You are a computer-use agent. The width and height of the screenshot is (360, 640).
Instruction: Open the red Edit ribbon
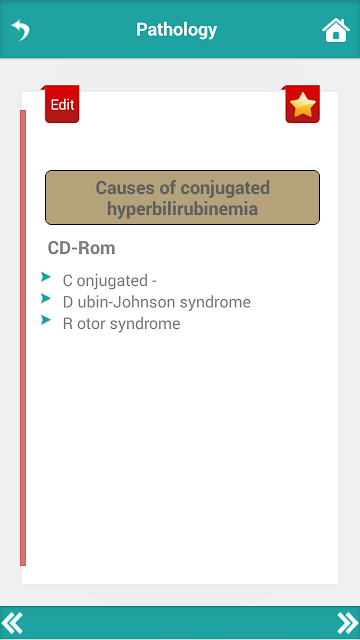[x=62, y=104]
